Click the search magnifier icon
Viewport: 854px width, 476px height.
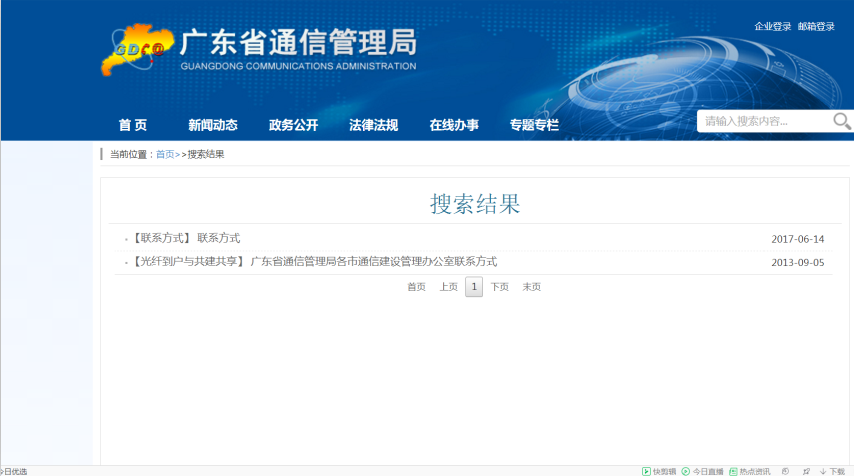841,122
